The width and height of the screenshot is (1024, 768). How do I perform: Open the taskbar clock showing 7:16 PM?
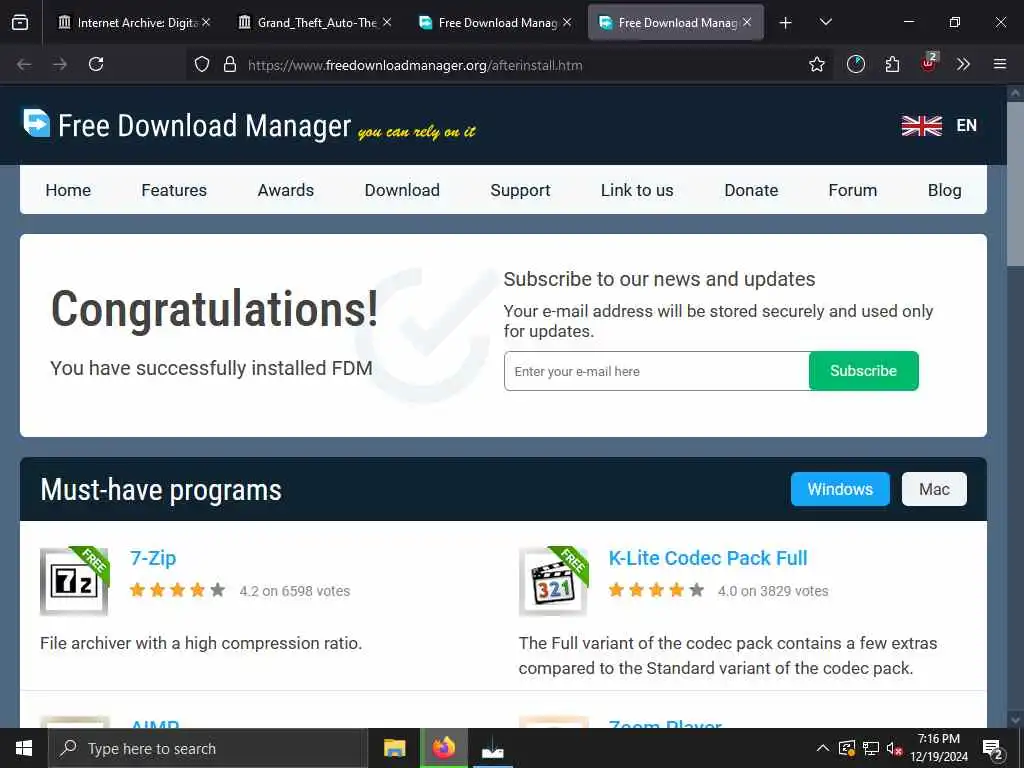tap(938, 748)
